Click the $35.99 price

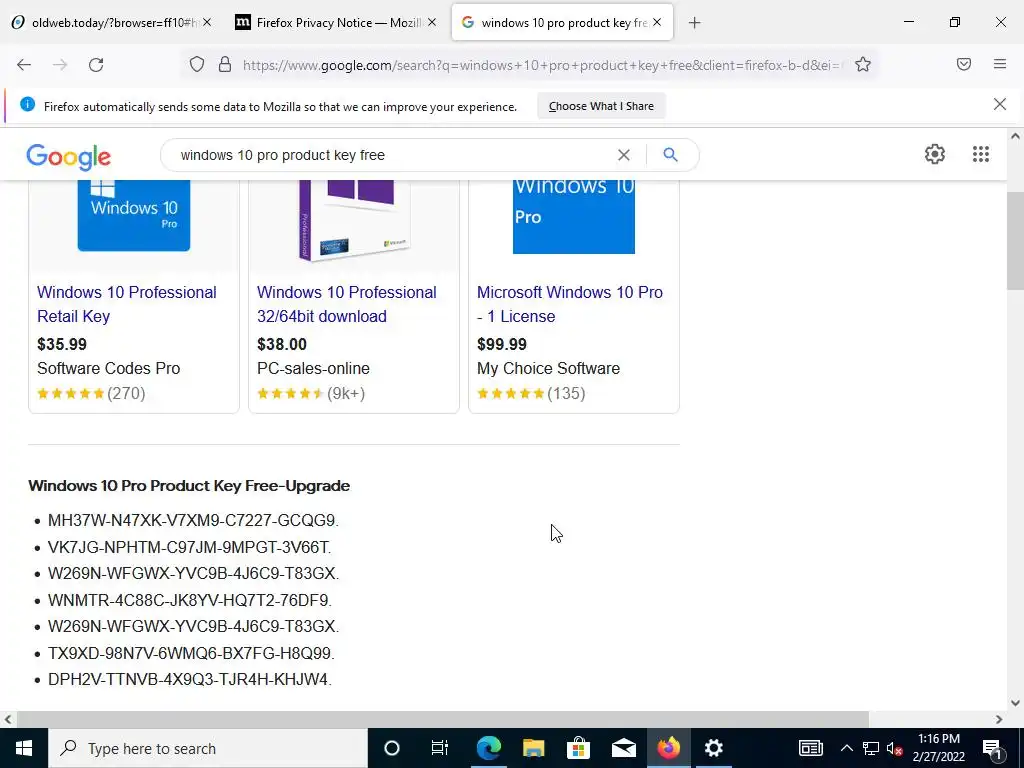click(62, 344)
